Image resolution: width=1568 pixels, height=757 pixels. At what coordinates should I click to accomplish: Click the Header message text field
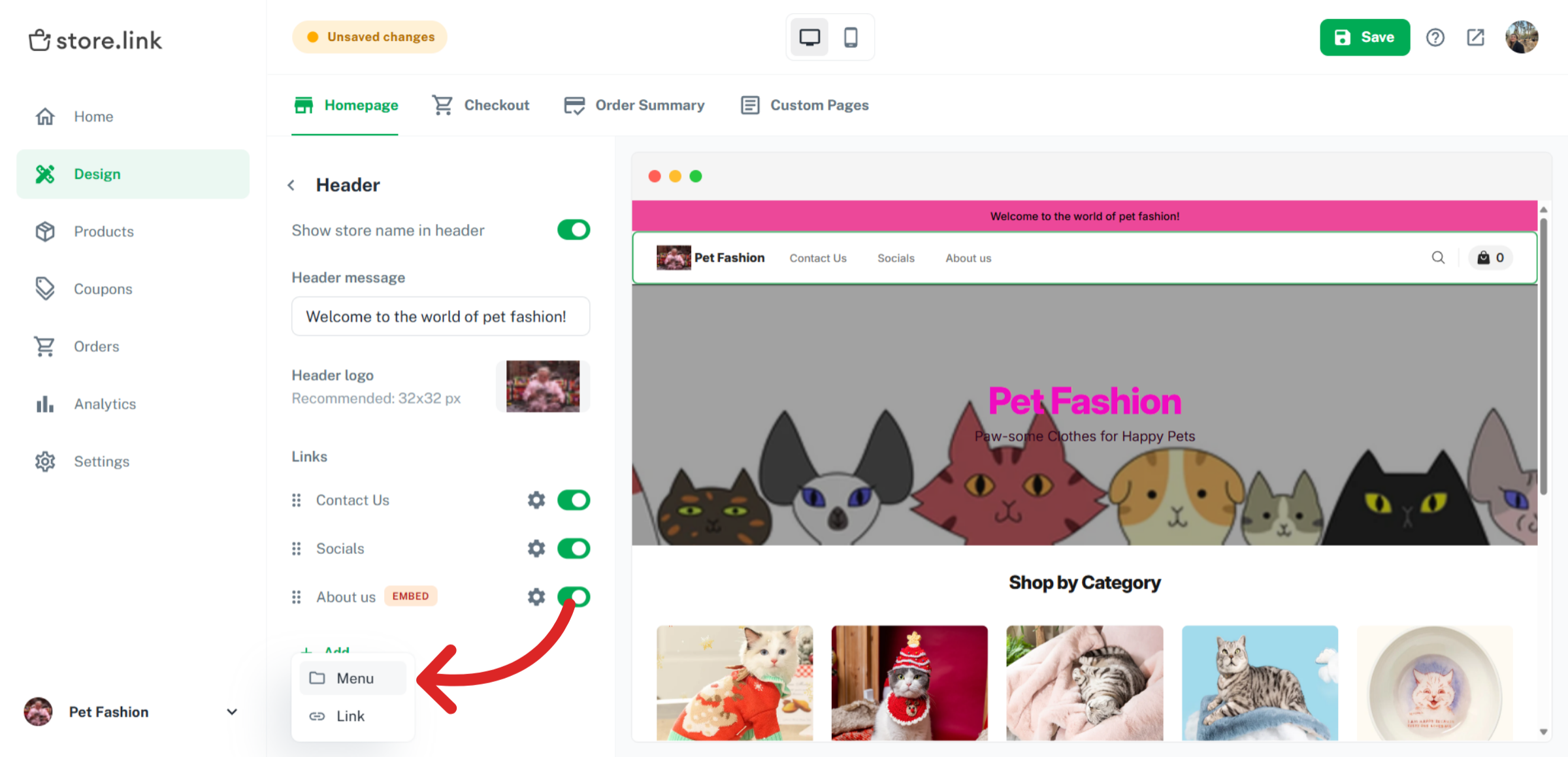441,316
